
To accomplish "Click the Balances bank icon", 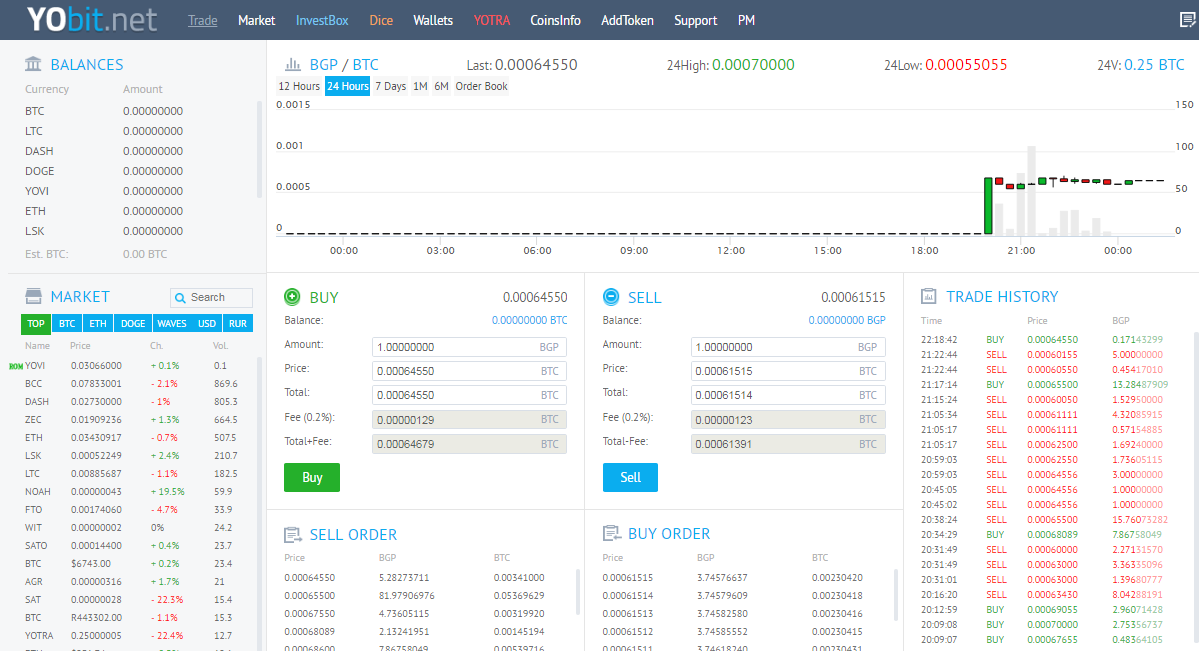I will (x=33, y=63).
